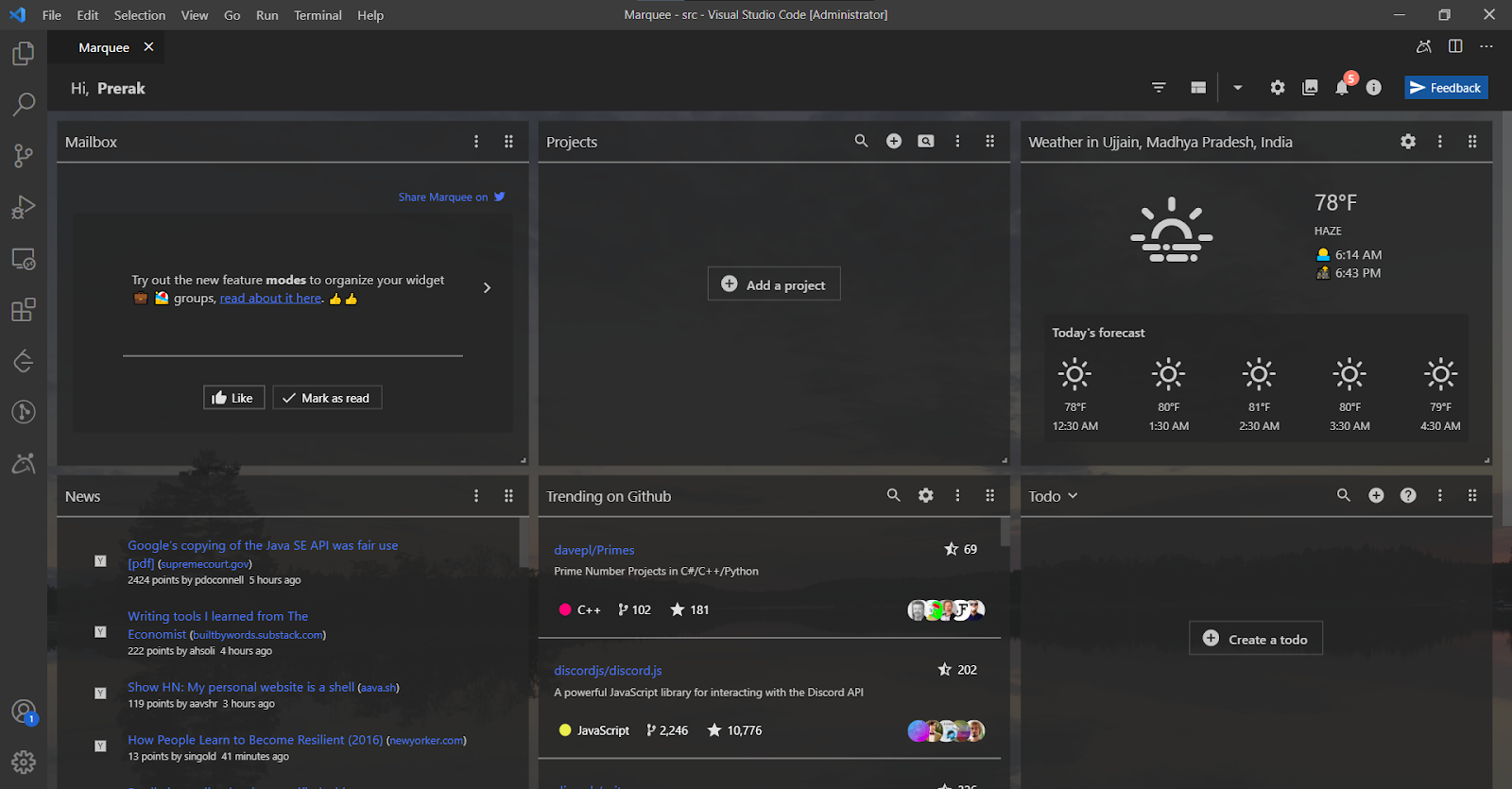Open the Edit menu

(x=88, y=15)
